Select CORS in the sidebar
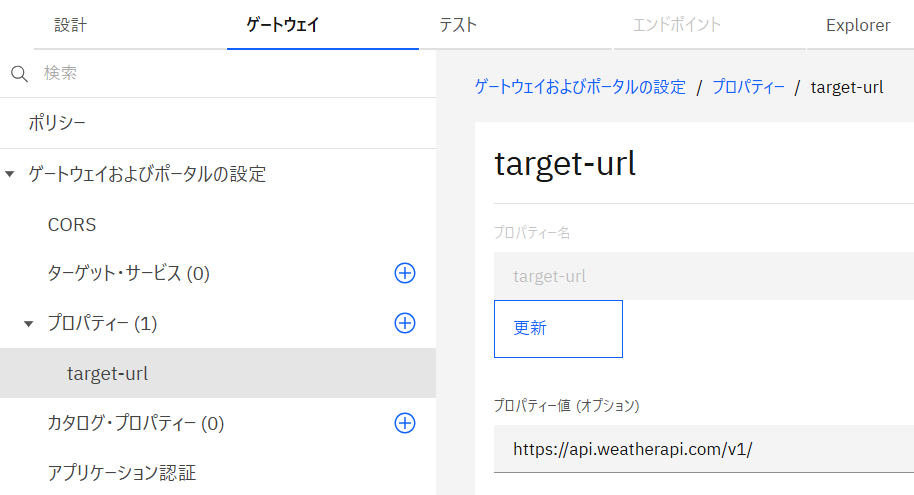The width and height of the screenshot is (914, 495). point(218,224)
